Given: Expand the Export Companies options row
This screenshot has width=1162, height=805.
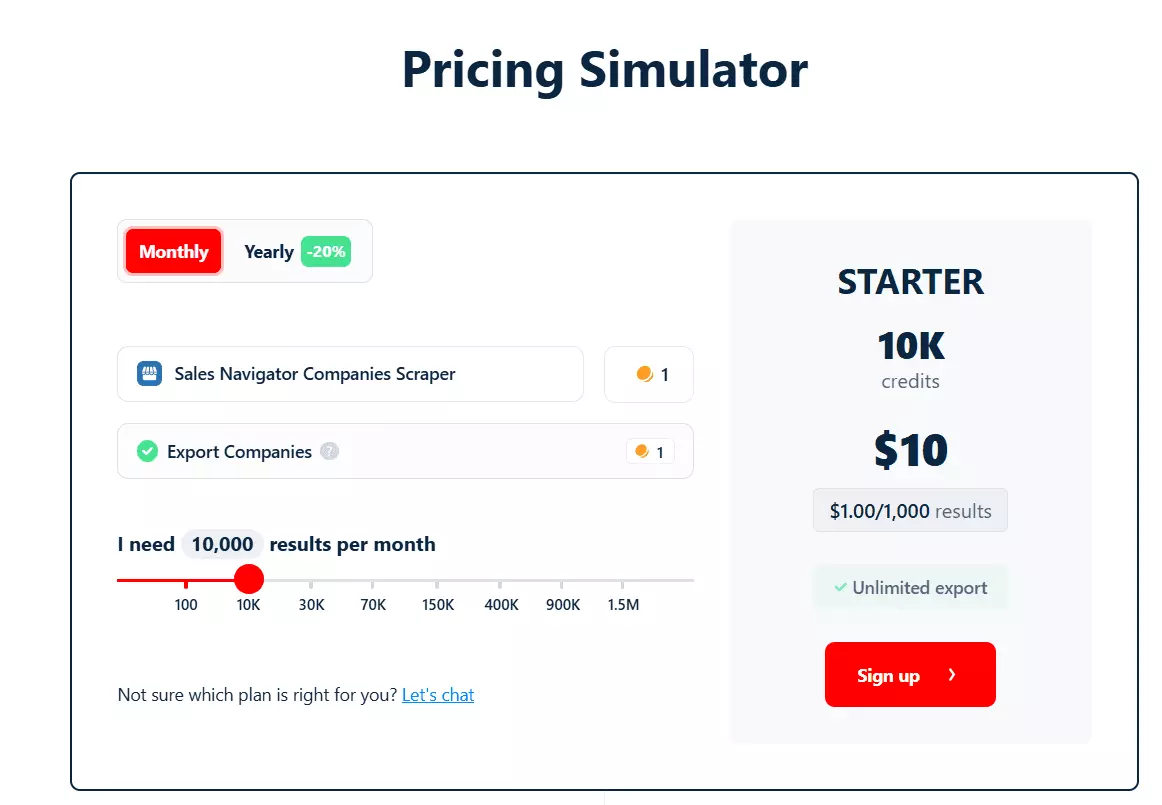Looking at the screenshot, I should pyautogui.click(x=405, y=451).
